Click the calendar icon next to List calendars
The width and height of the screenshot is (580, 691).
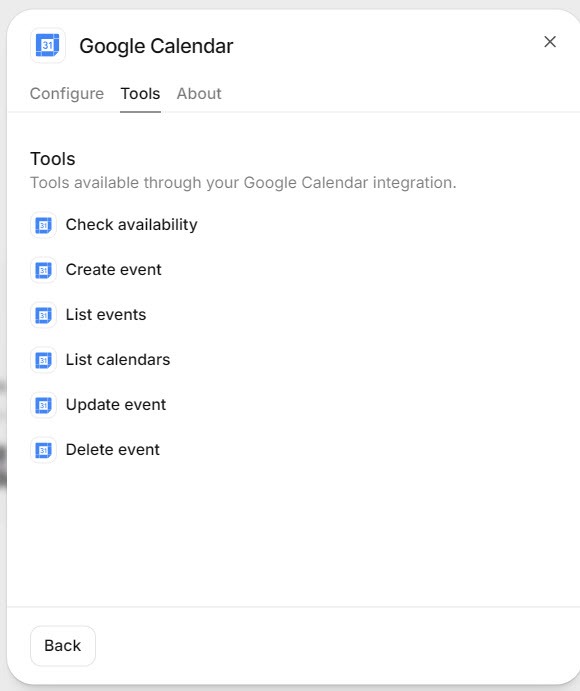(43, 360)
